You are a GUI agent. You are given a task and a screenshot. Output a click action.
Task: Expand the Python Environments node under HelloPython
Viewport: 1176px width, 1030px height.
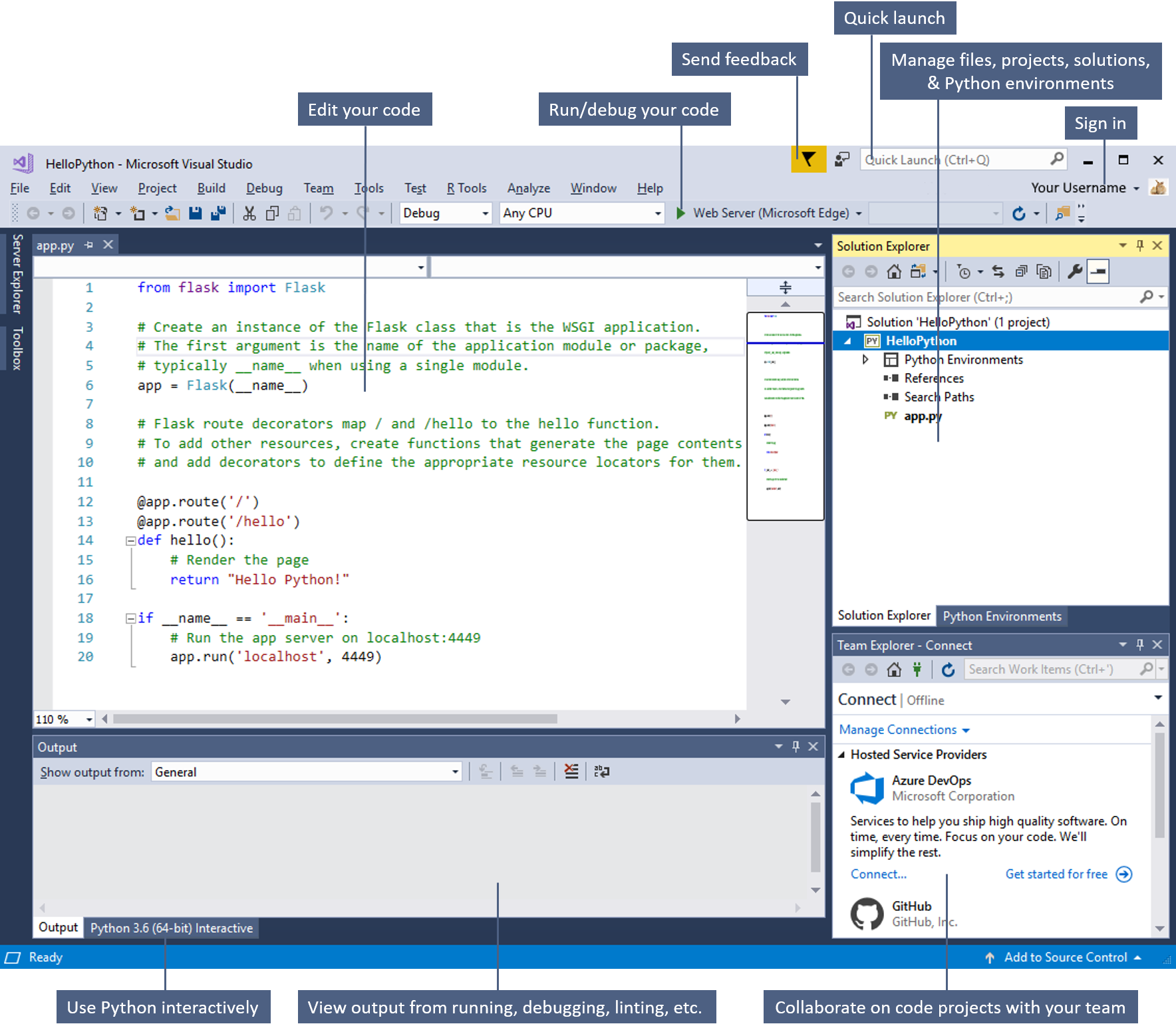(866, 359)
